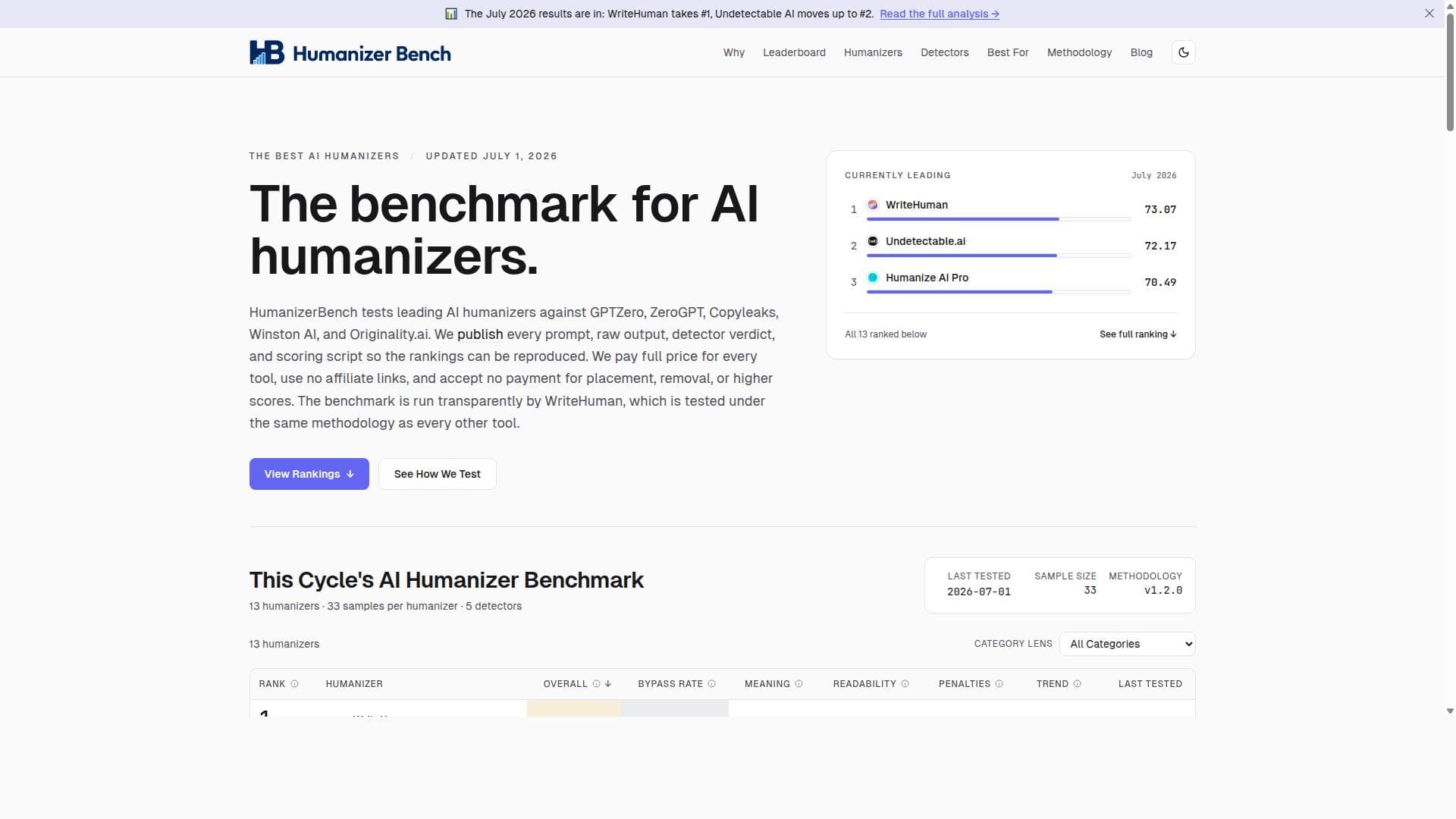Image resolution: width=1456 pixels, height=819 pixels.
Task: Click info icon next to PENALTIES header
Action: [999, 684]
